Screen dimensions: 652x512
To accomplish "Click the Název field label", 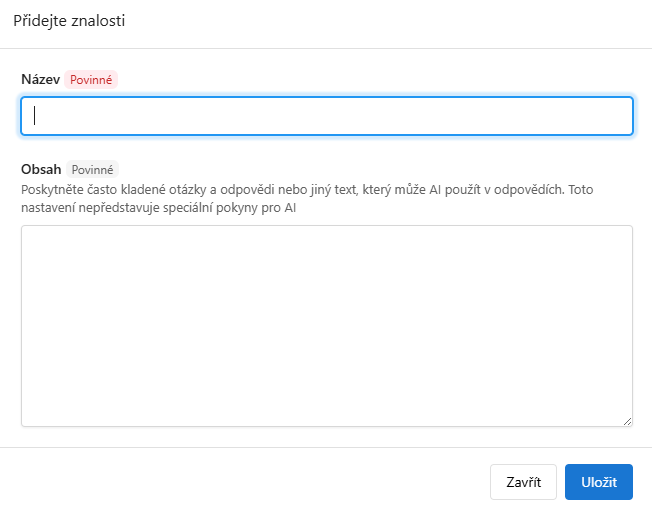I will [x=40, y=79].
